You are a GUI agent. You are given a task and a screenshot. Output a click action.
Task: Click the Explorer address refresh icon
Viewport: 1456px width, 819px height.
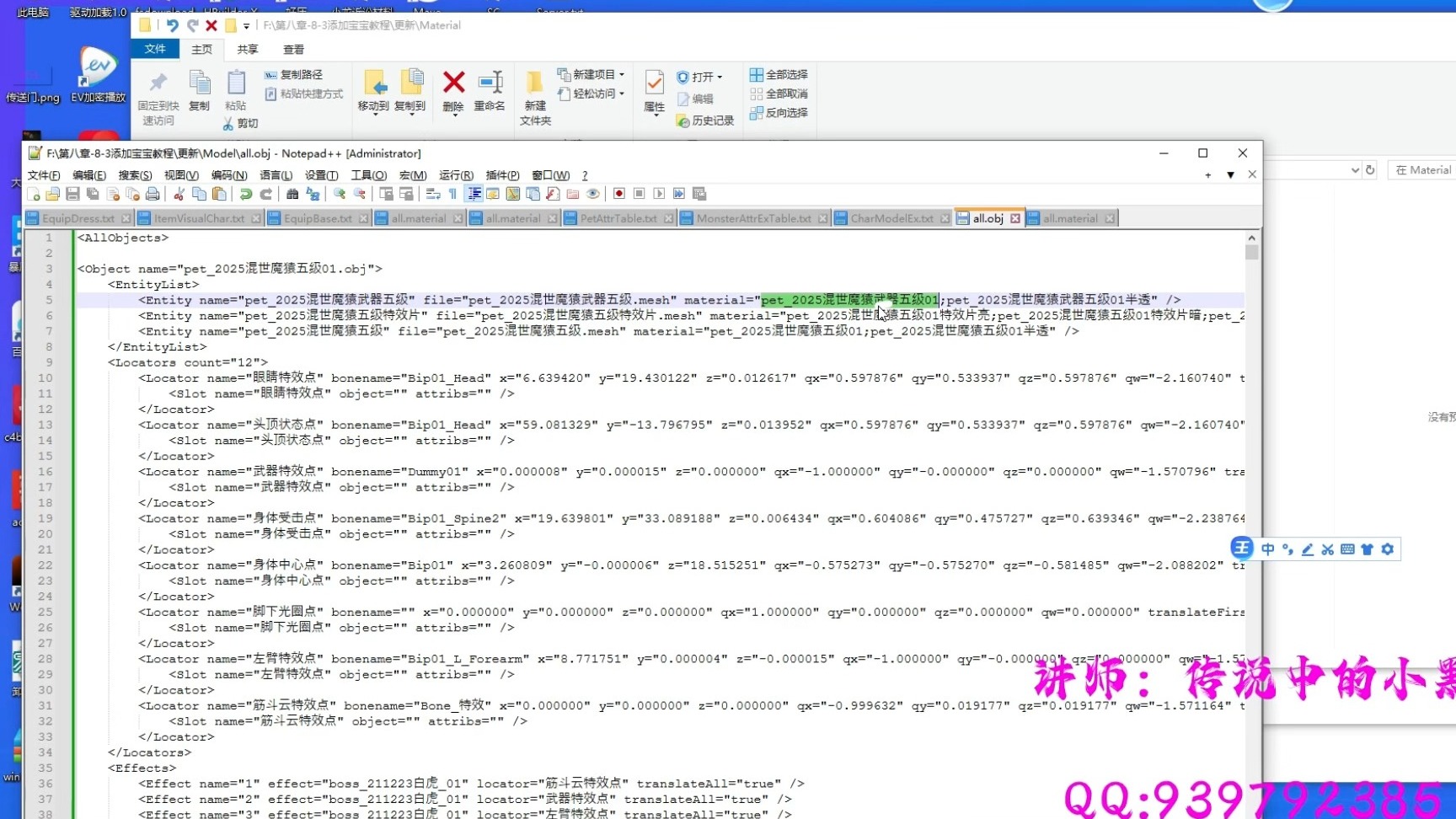1370,170
